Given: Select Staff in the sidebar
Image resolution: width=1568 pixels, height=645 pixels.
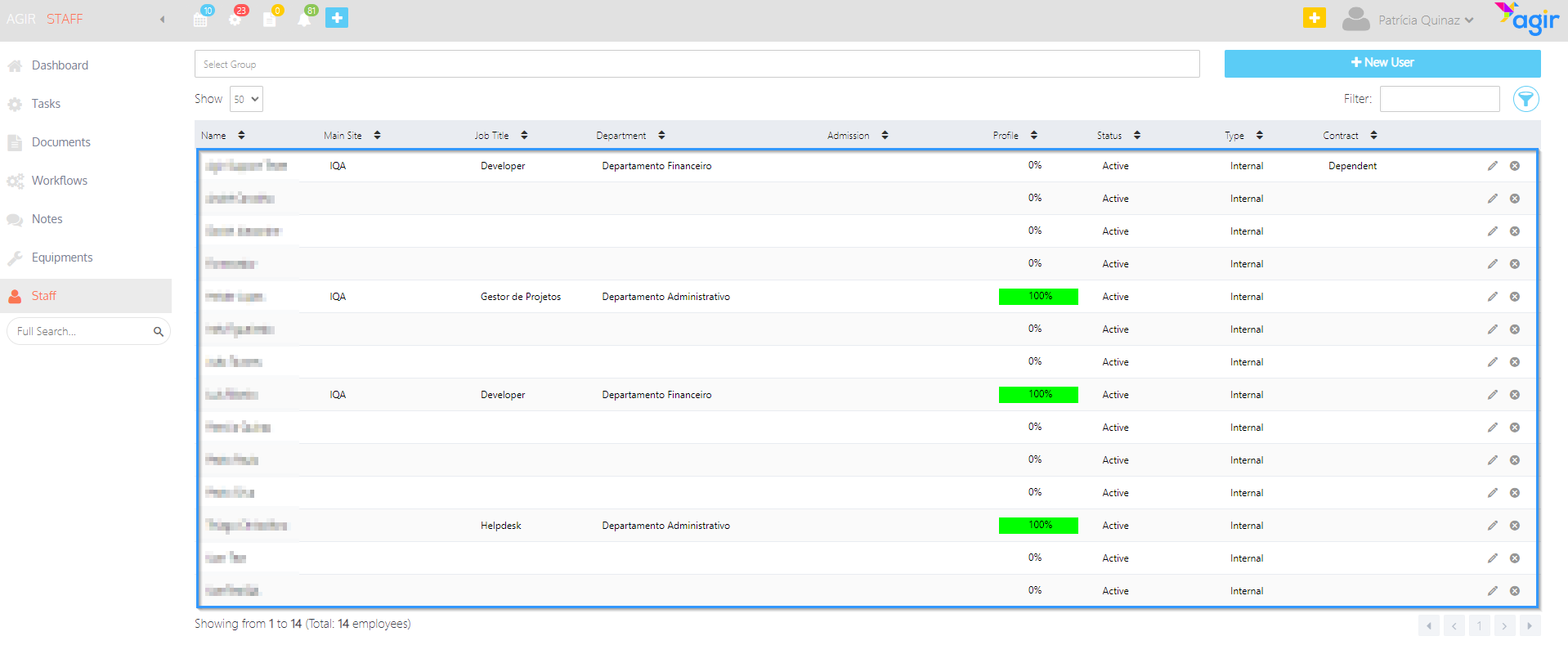Looking at the screenshot, I should pyautogui.click(x=86, y=296).
